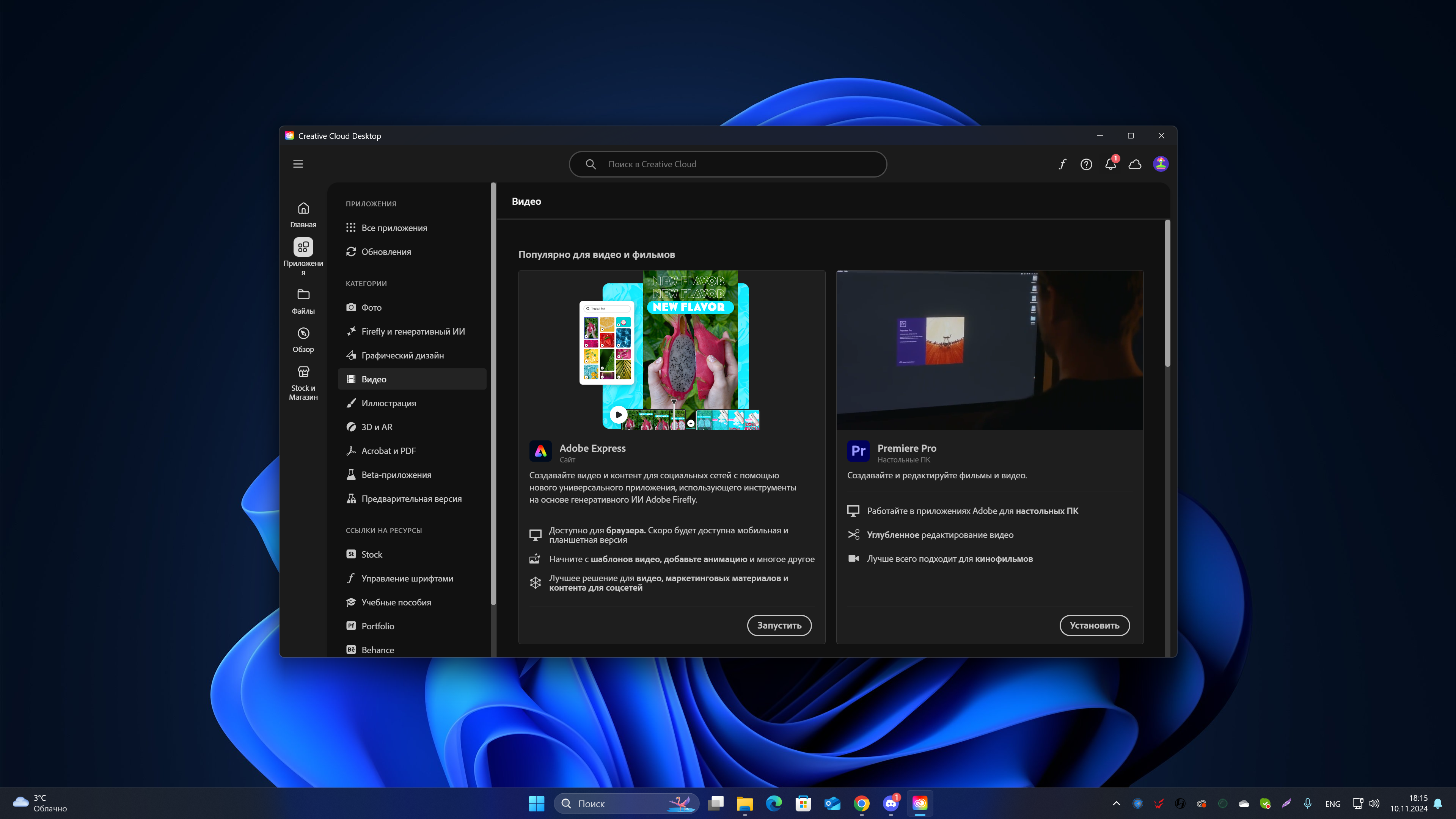
Task: Open File Explorer from the taskbar
Action: (x=744, y=803)
